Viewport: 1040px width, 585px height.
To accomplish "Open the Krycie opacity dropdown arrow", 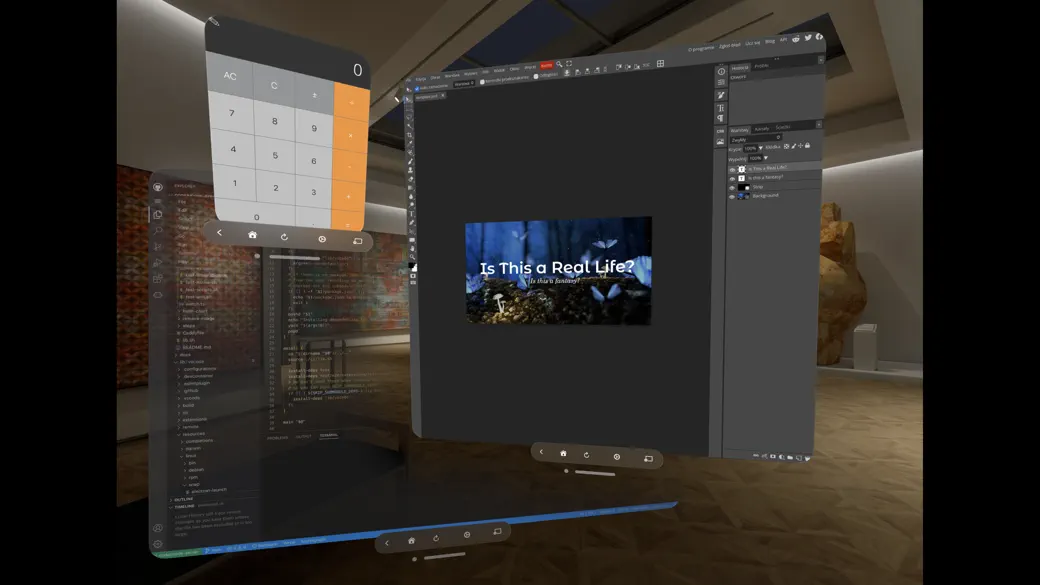I will pos(761,148).
